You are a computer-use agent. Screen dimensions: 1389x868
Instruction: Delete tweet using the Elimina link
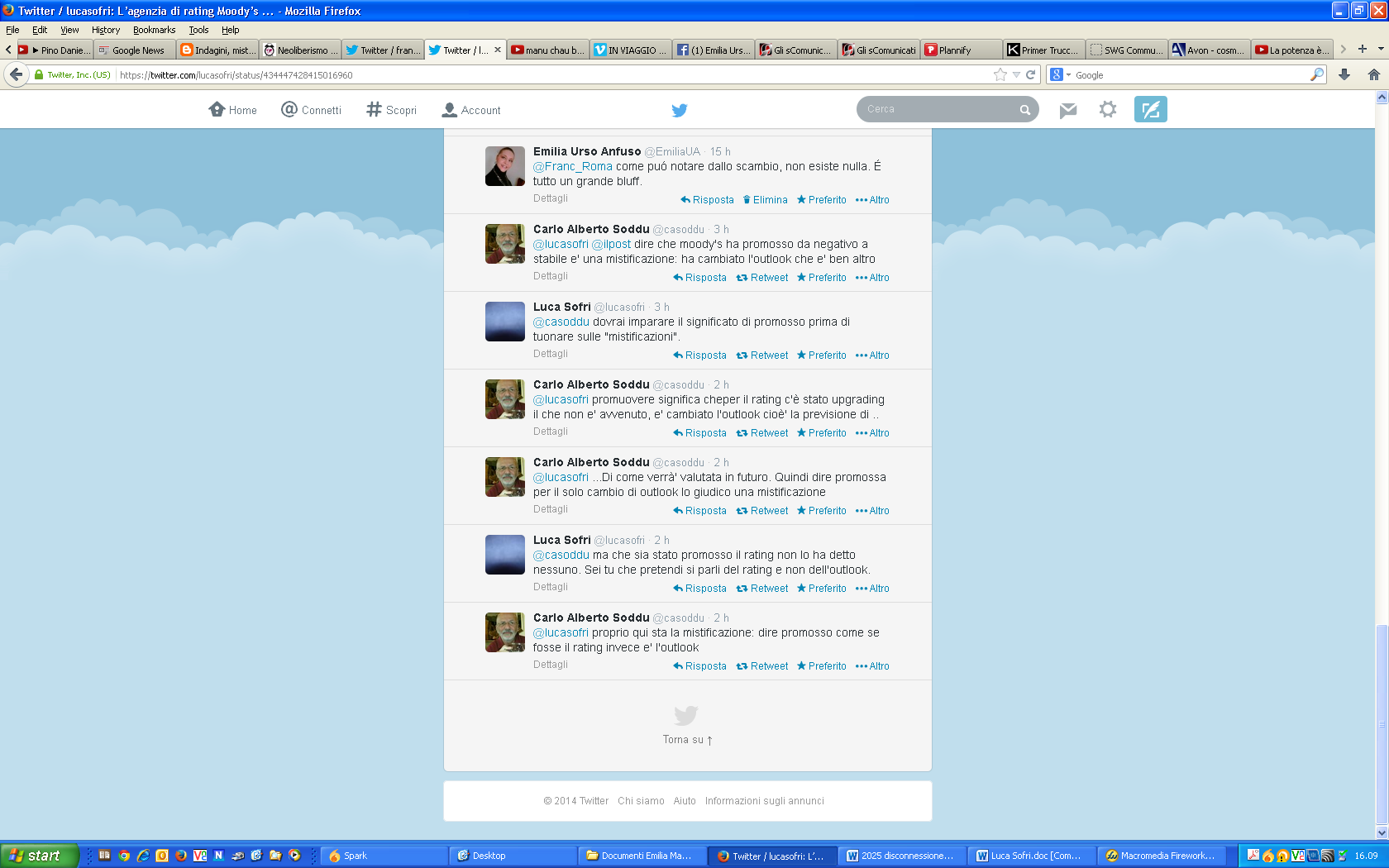click(765, 200)
